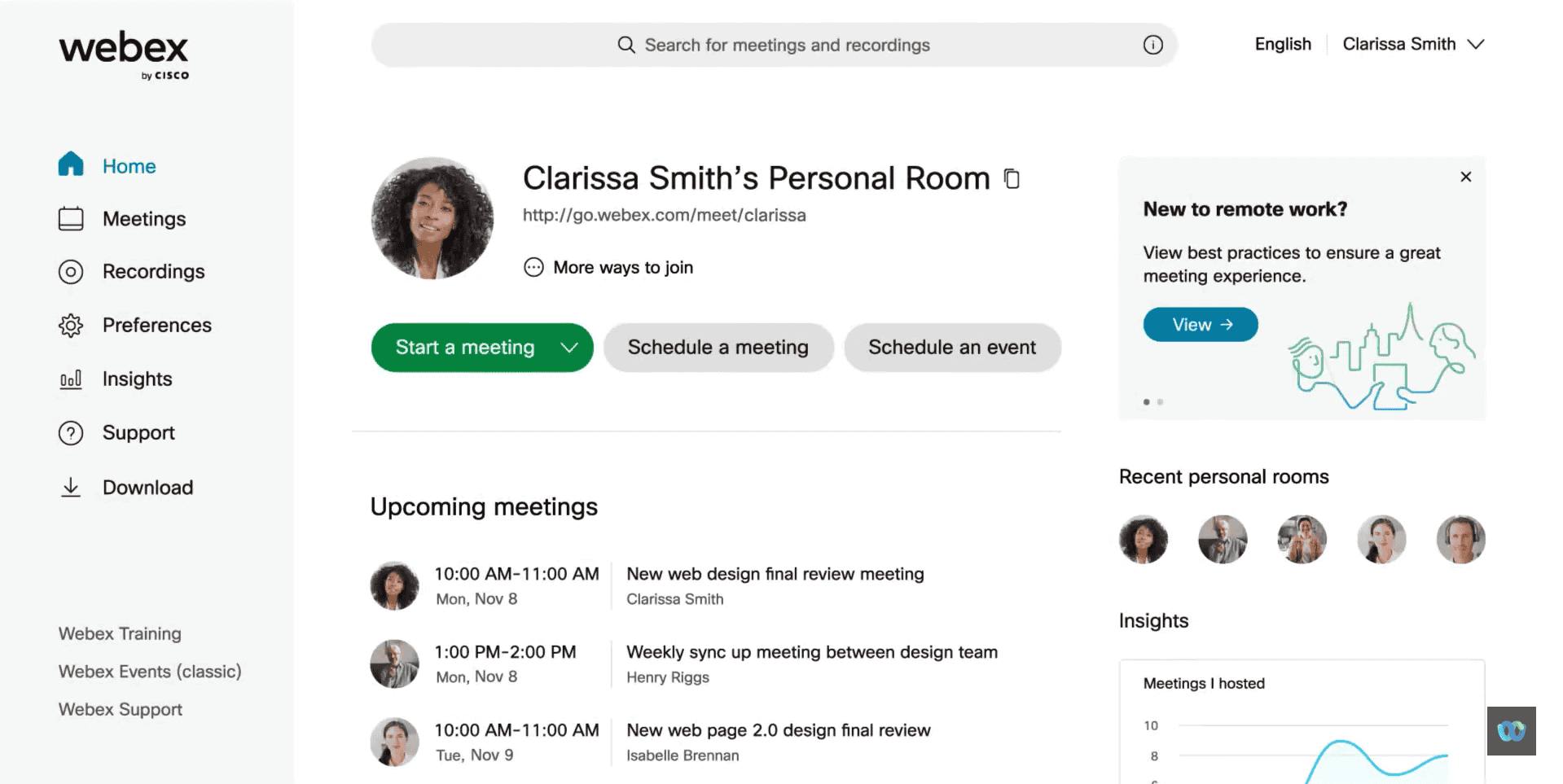The image size is (1563, 784).
Task: Click Schedule a meeting button
Action: coord(718,348)
